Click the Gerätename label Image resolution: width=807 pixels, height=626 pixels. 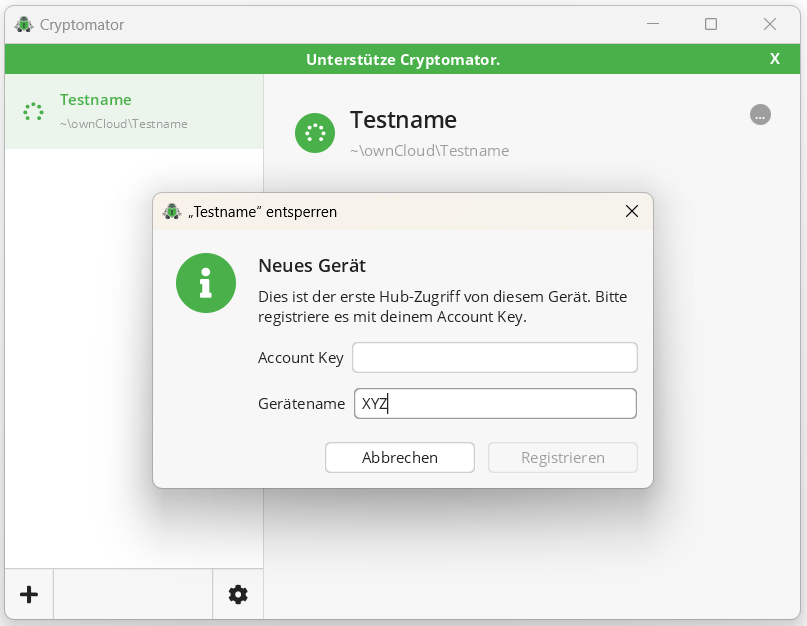coord(302,404)
